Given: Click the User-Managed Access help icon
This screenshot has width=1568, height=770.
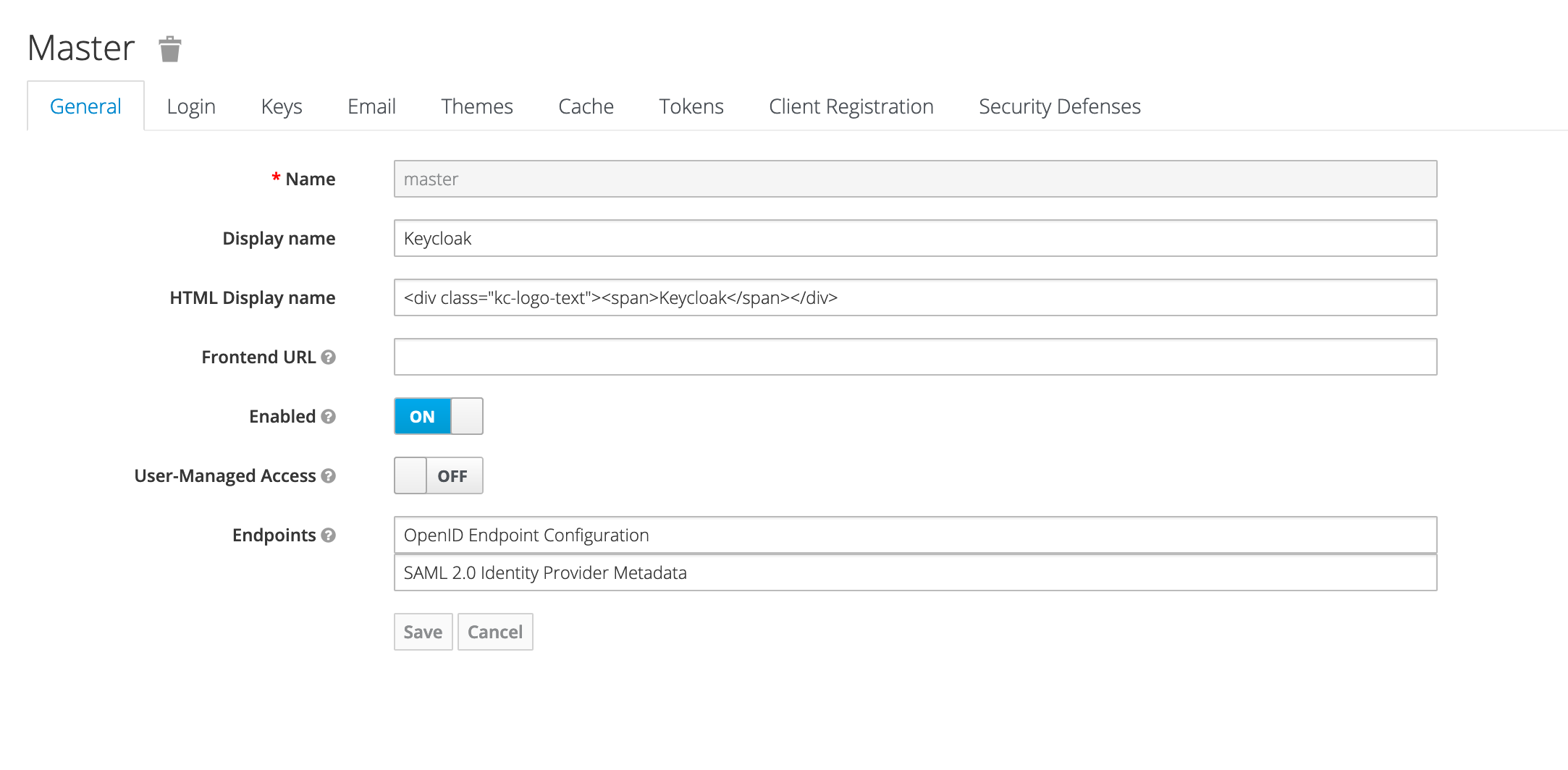Looking at the screenshot, I should (x=328, y=476).
